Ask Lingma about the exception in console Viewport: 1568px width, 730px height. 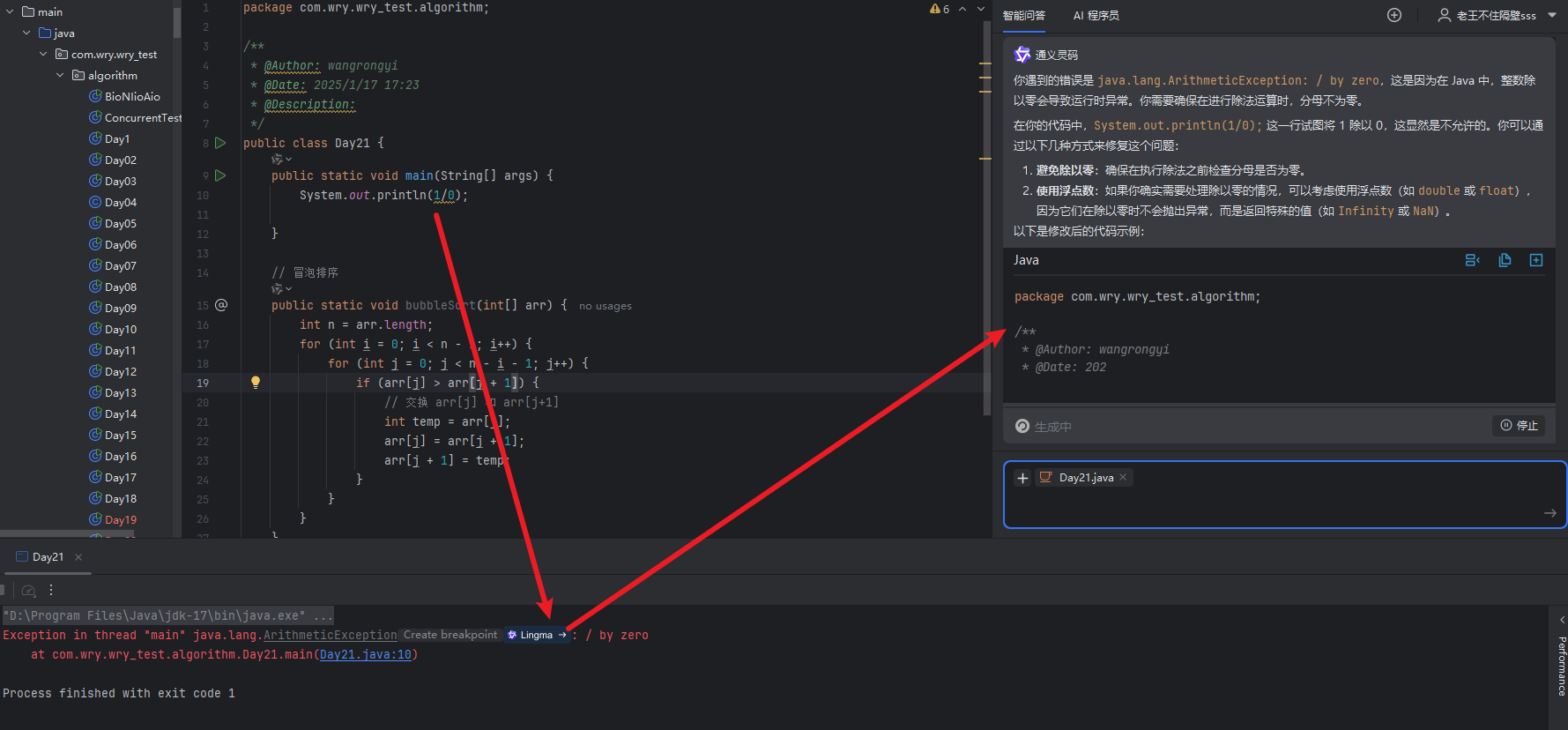[x=537, y=635]
